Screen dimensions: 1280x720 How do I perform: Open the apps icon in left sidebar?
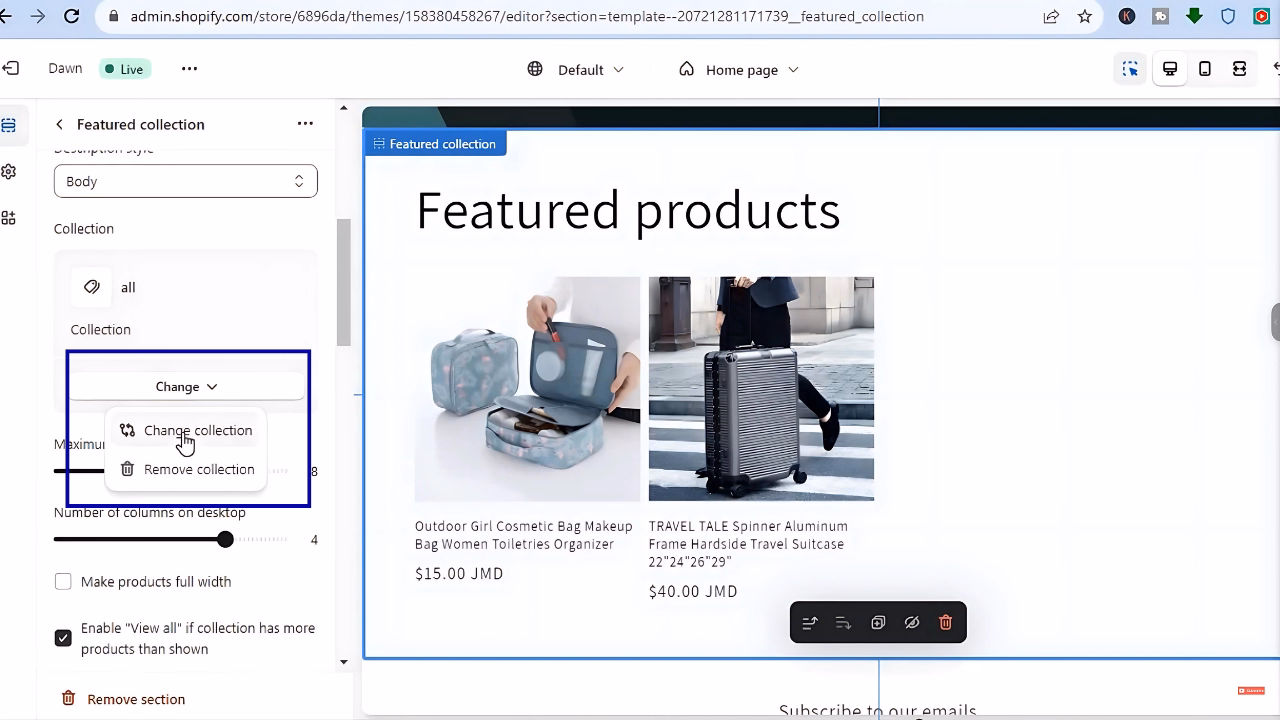[x=9, y=218]
